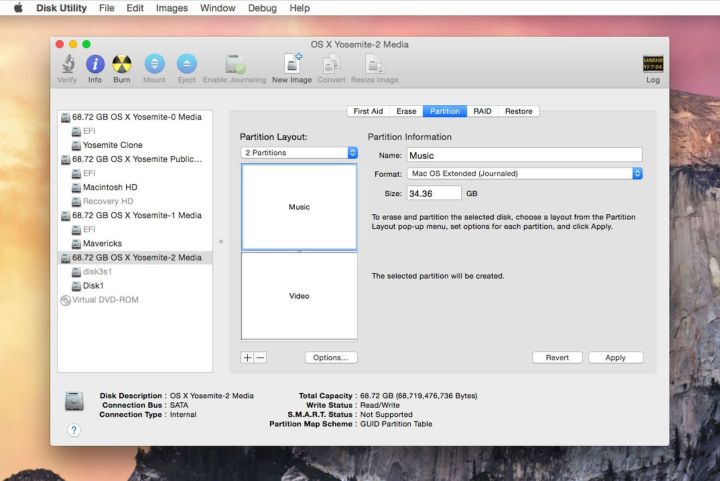Image resolution: width=720 pixels, height=481 pixels.
Task: Click the Mount toolbar icon
Action: click(x=154, y=64)
